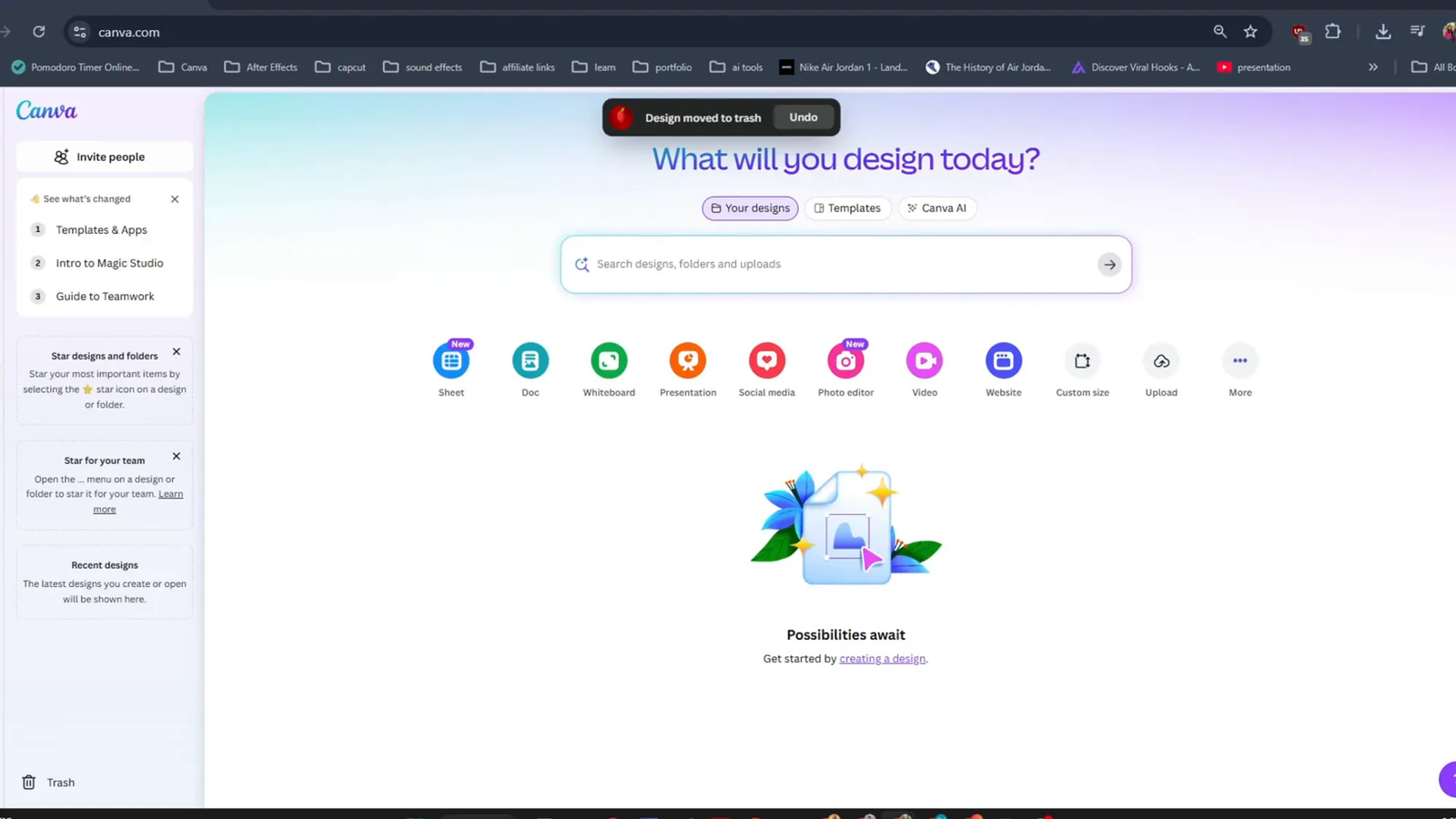Open the browser media control icon

tap(1418, 32)
